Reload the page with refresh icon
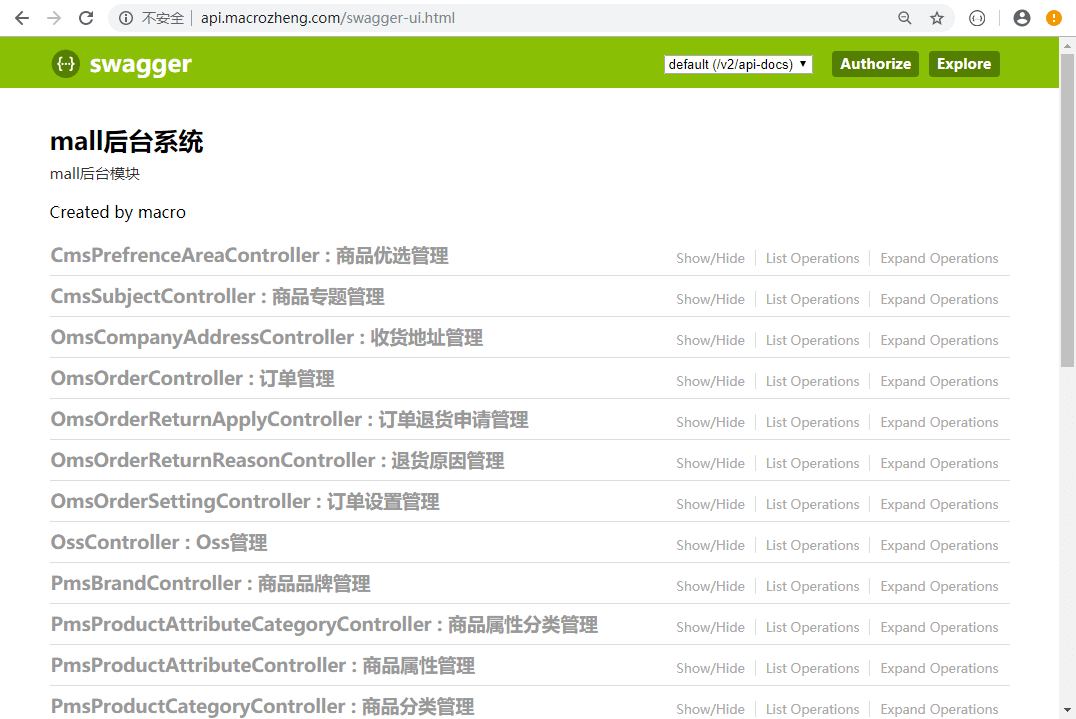This screenshot has width=1076, height=719. coord(86,18)
